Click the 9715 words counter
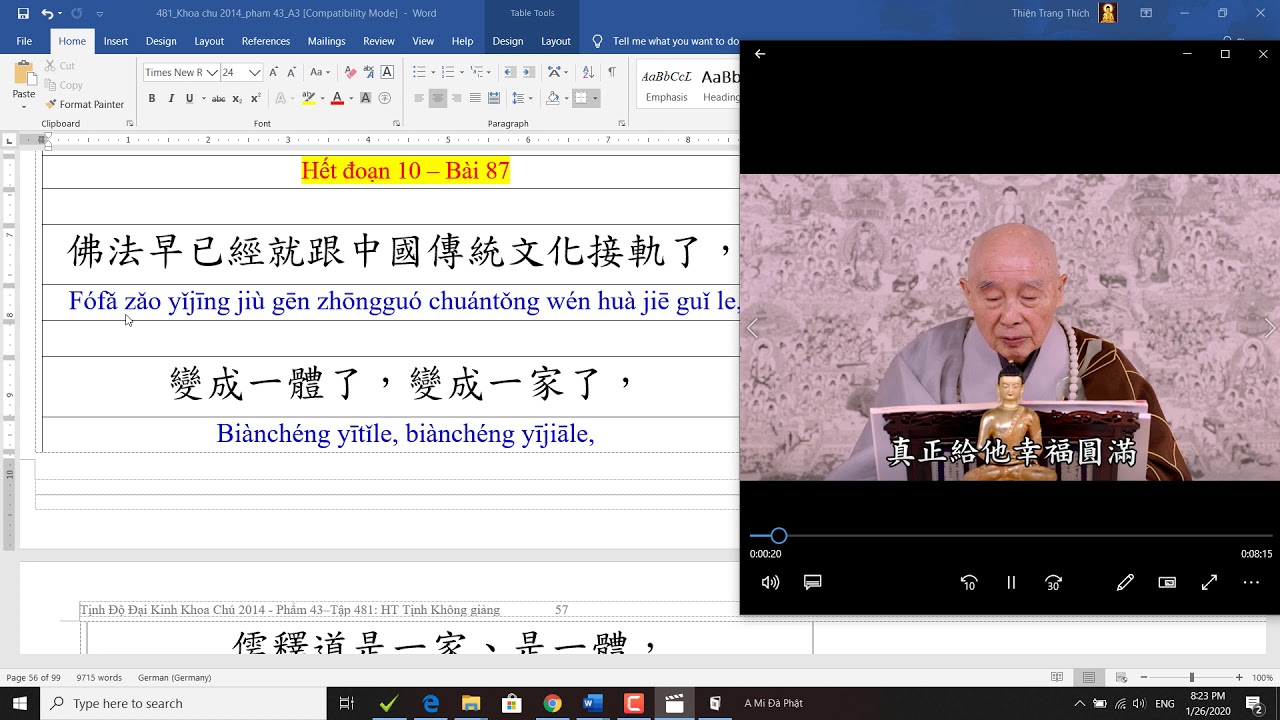 click(99, 677)
